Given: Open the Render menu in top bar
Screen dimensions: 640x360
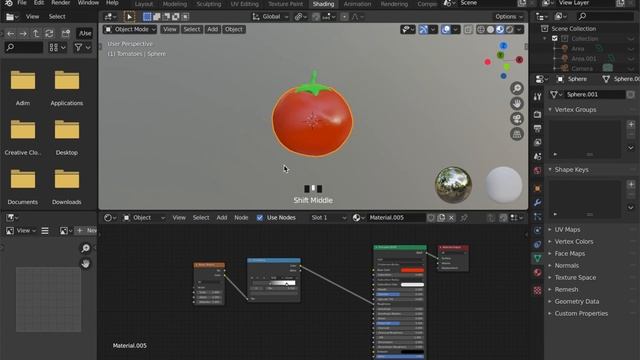Looking at the screenshot, I should [x=61, y=3].
